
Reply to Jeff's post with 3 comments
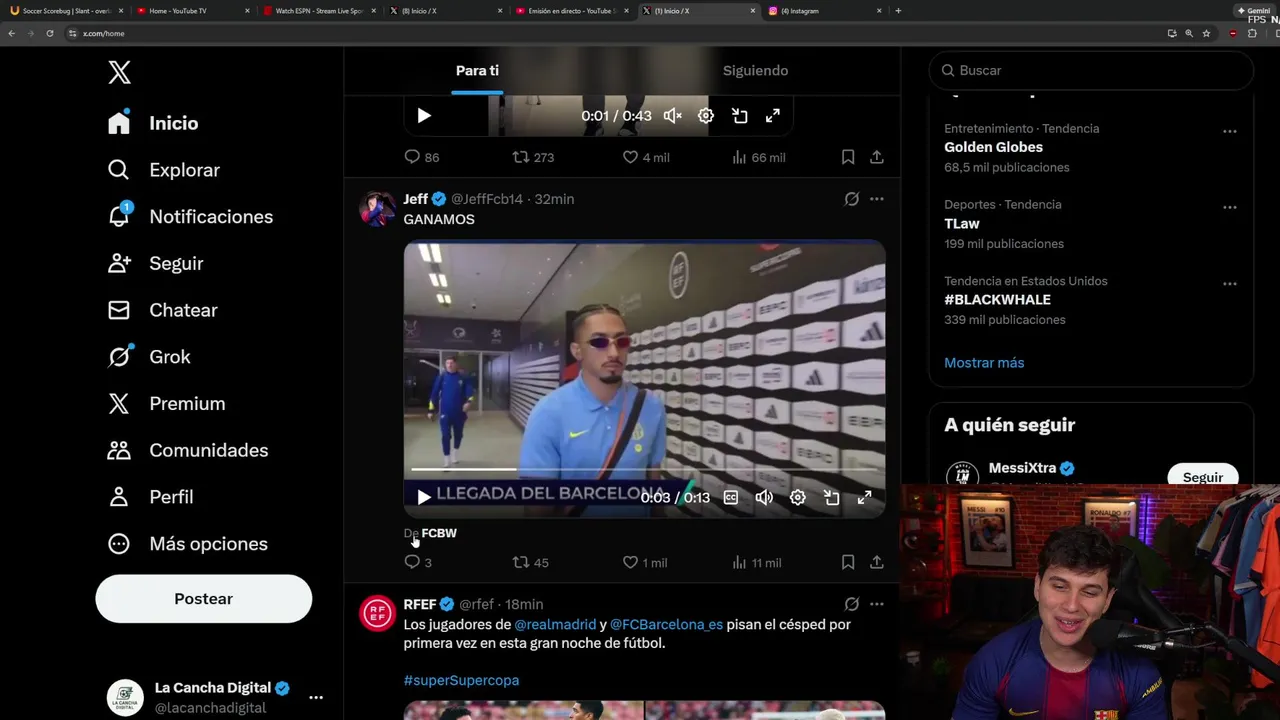coord(418,563)
